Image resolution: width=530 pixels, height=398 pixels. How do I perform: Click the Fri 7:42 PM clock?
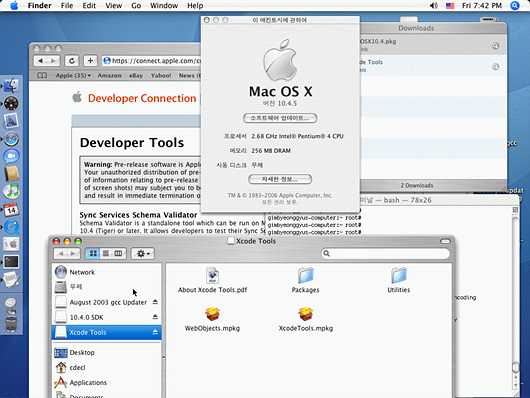click(482, 5)
